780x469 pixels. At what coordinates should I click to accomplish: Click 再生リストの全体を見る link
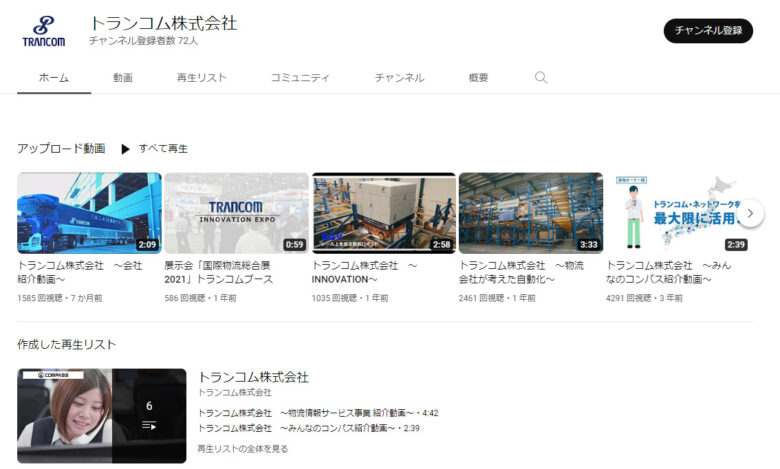(243, 449)
